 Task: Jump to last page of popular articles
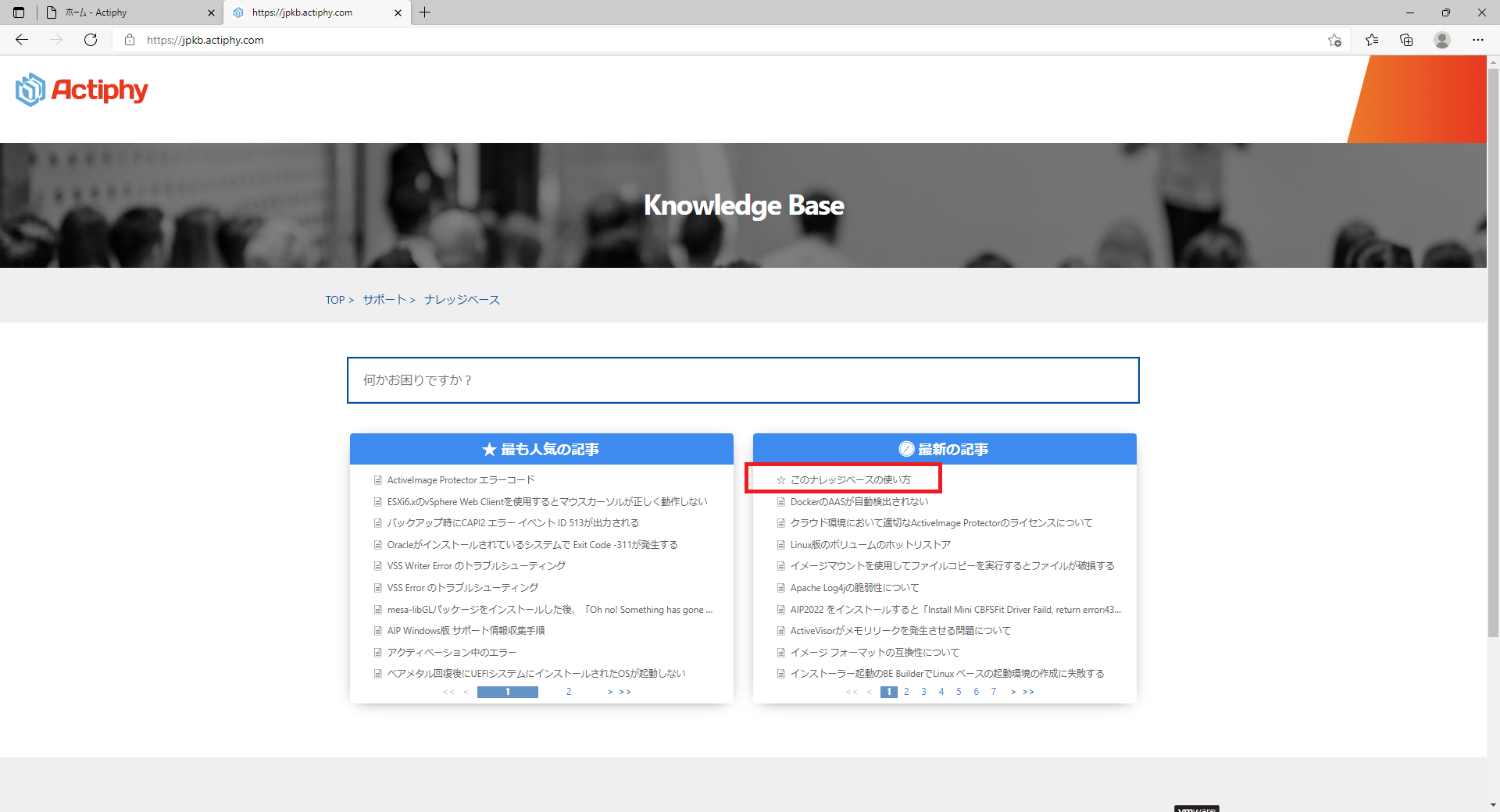[x=625, y=692]
